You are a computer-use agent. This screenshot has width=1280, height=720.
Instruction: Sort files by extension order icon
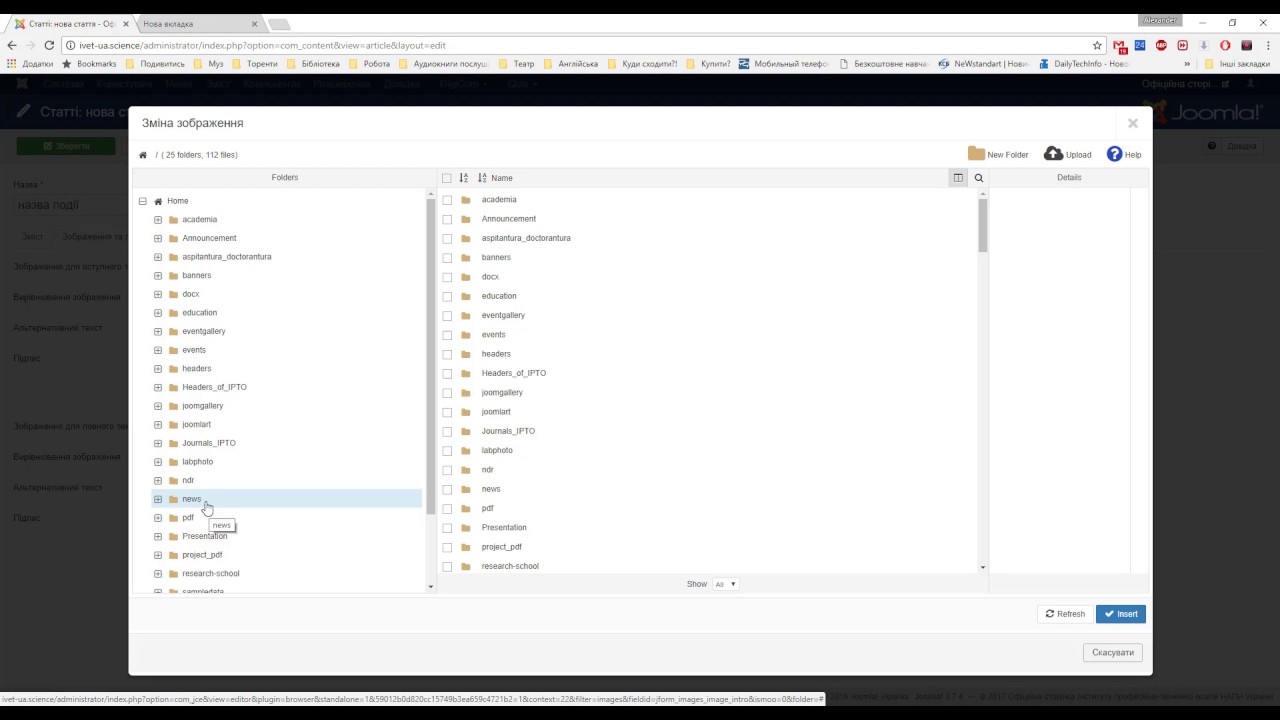[x=463, y=178]
